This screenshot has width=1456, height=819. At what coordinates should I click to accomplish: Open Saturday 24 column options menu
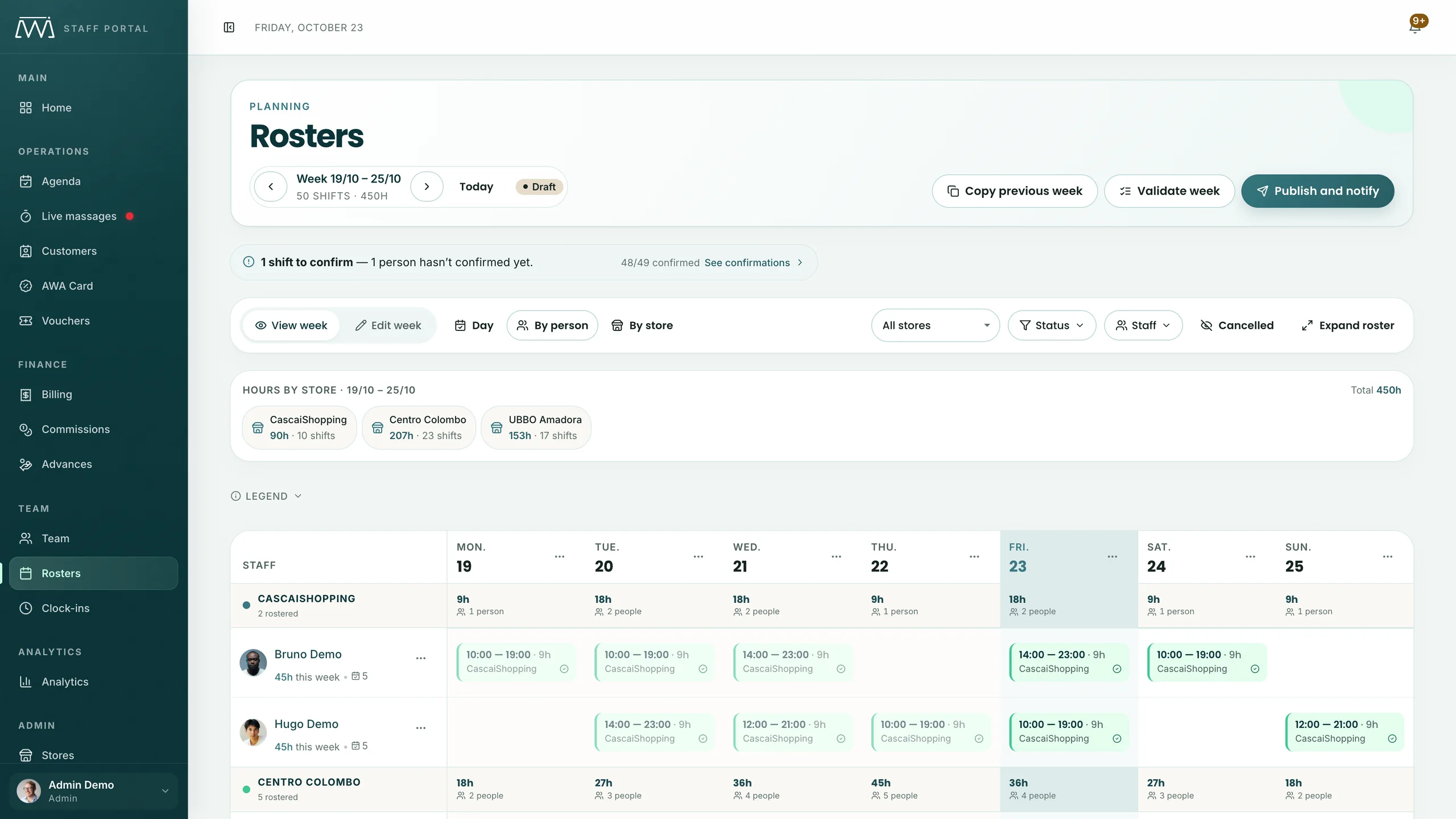pos(1250,557)
